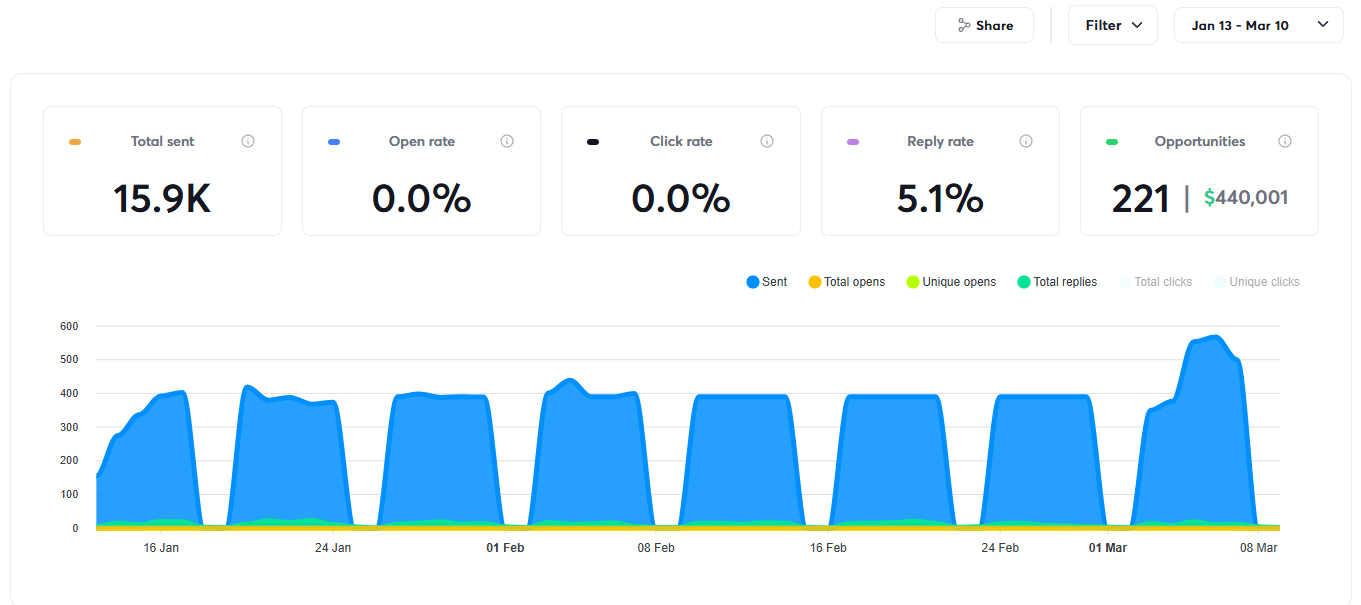Click the info icon beside Total sent
The image size is (1361, 605).
coord(248,141)
